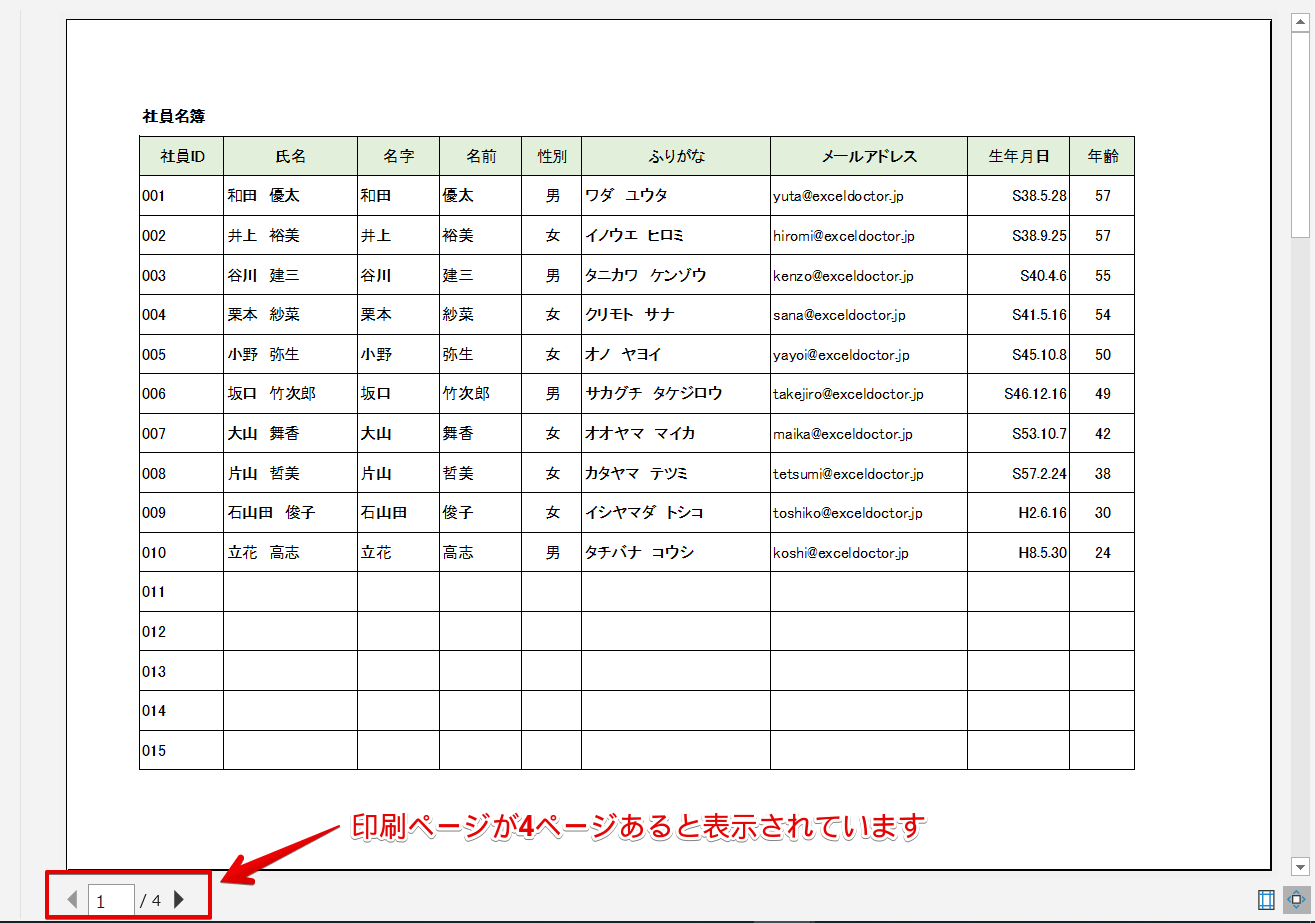Click furigana ワダ ユウタ
The height and width of the screenshot is (923, 1315).
point(626,196)
